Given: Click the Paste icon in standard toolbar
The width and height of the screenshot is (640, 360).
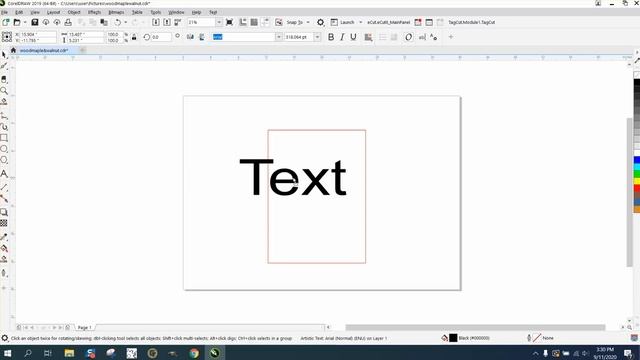Looking at the screenshot, I should click(104, 22).
